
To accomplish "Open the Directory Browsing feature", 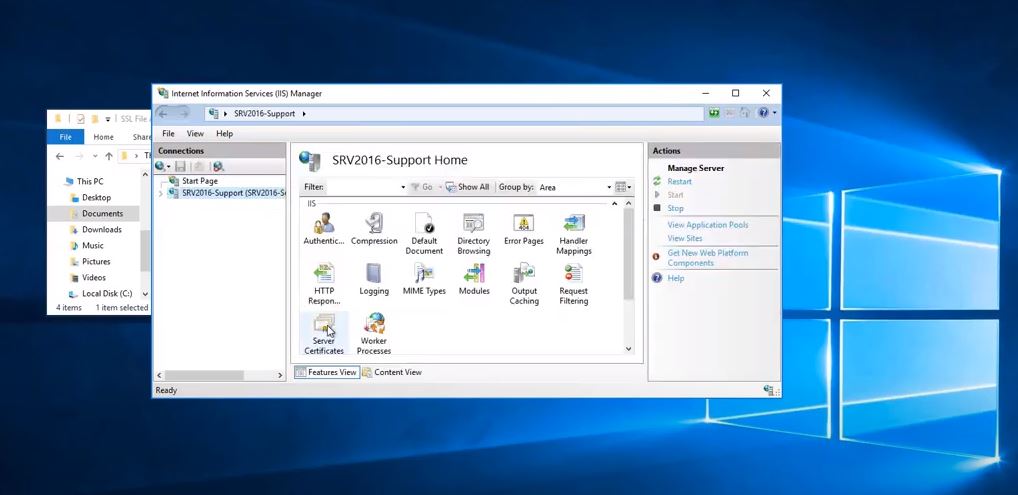I will click(x=474, y=234).
